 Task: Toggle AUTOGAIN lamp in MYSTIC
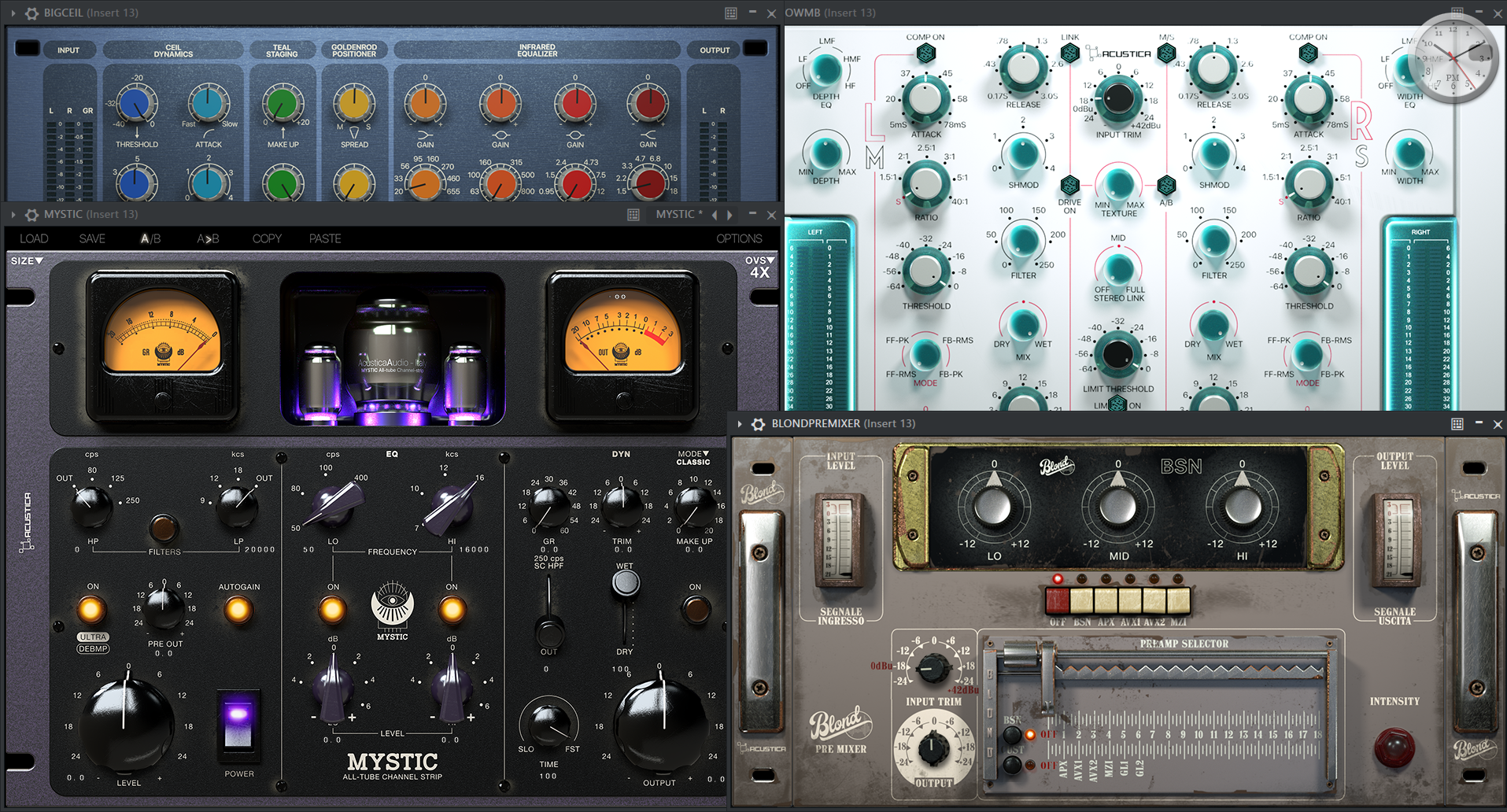(x=238, y=609)
